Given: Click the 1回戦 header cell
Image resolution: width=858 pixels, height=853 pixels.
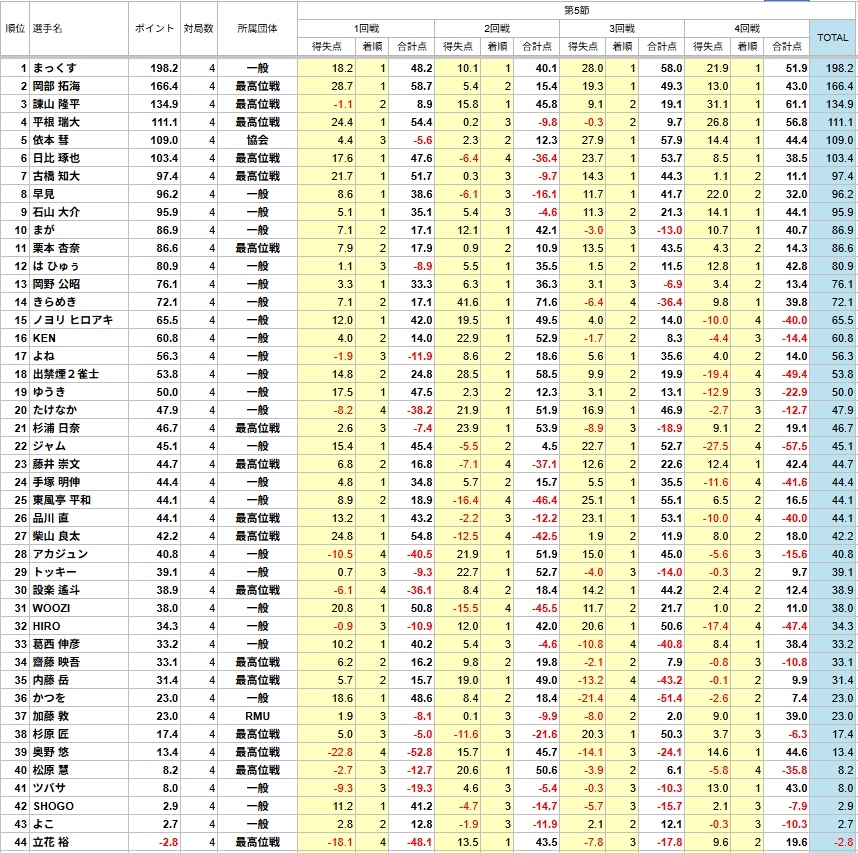Looking at the screenshot, I should (x=366, y=28).
